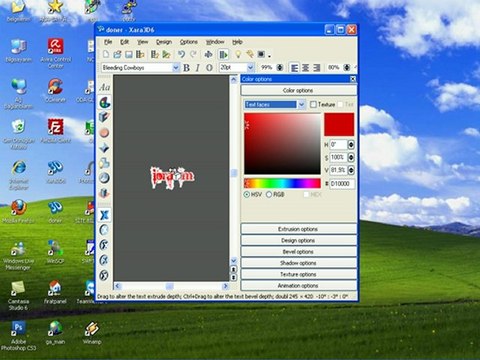This screenshot has width=480, height=360.
Task: Click the round orange button design icon
Action: (104, 133)
